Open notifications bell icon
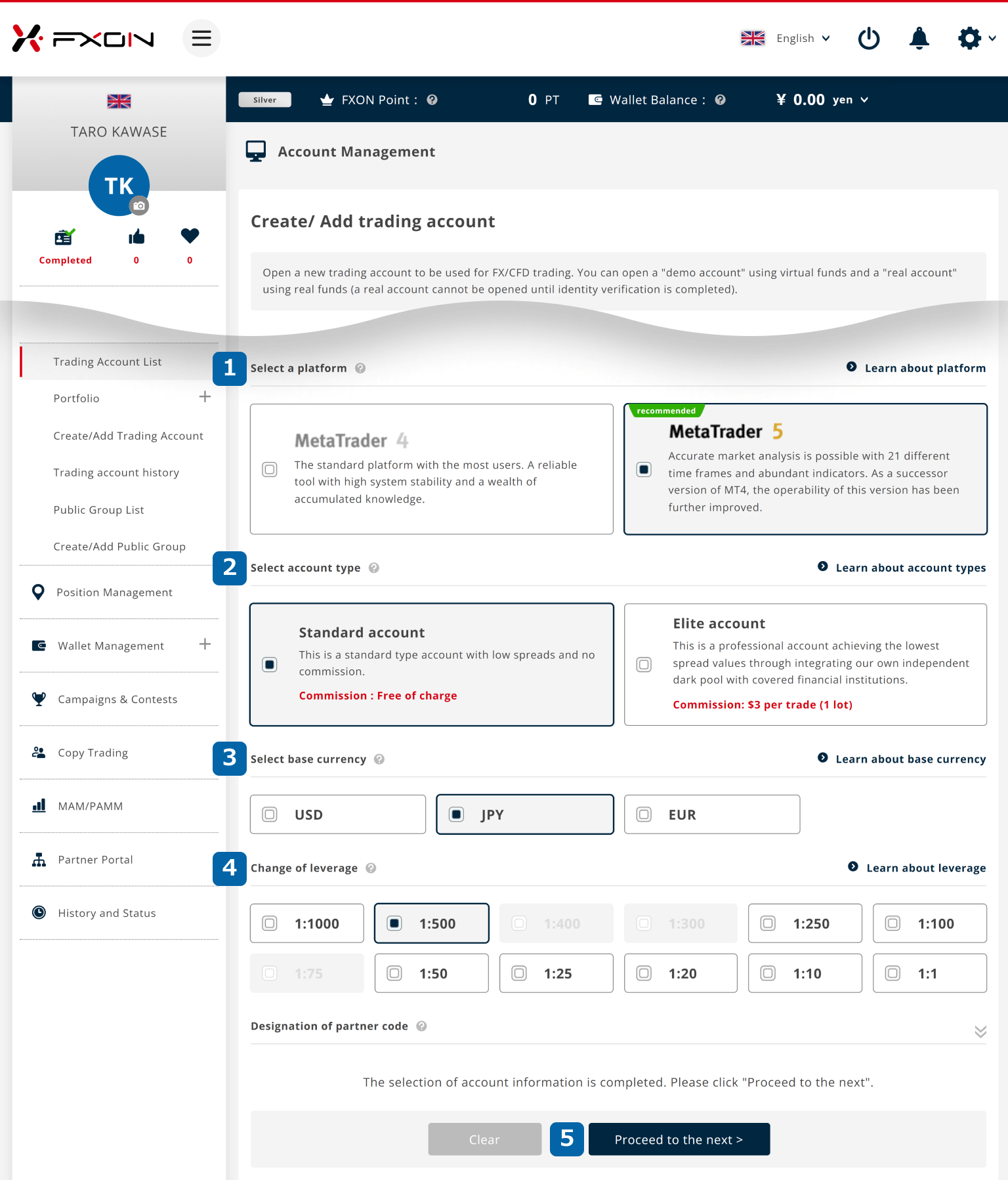This screenshot has width=1008, height=1180. pos(919,38)
